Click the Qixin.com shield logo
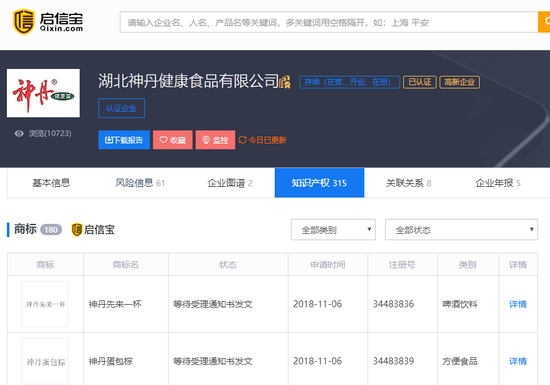Image resolution: width=550 pixels, height=385 pixels. (x=24, y=22)
